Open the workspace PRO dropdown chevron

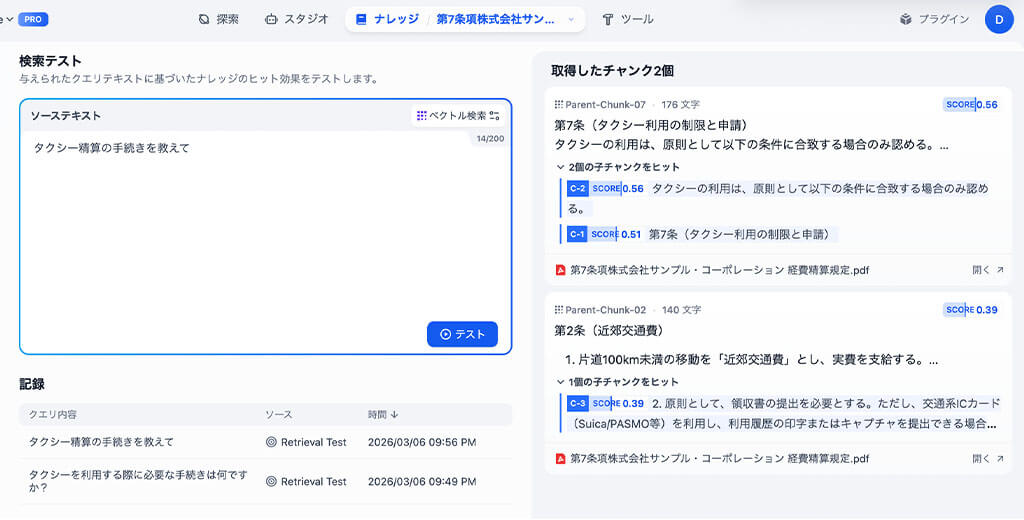click(9, 19)
